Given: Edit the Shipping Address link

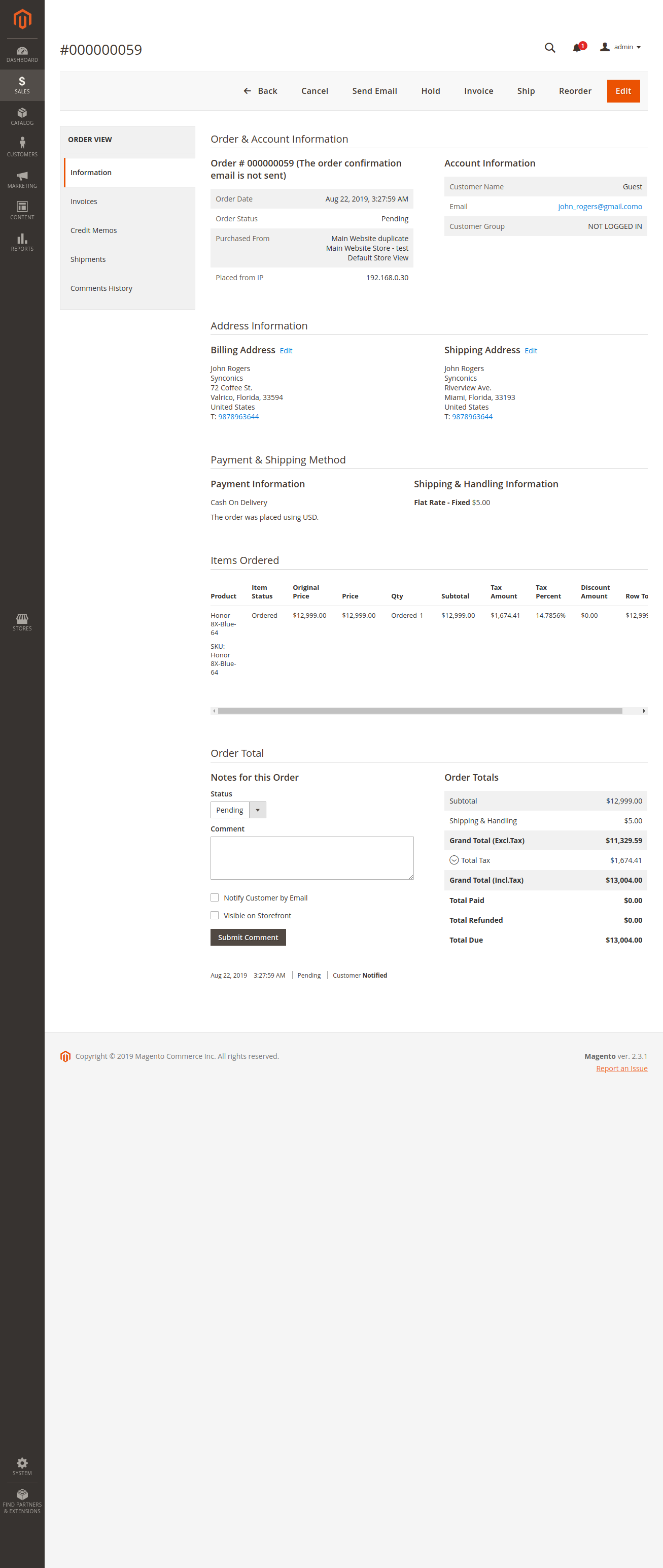Looking at the screenshot, I should coord(531,351).
